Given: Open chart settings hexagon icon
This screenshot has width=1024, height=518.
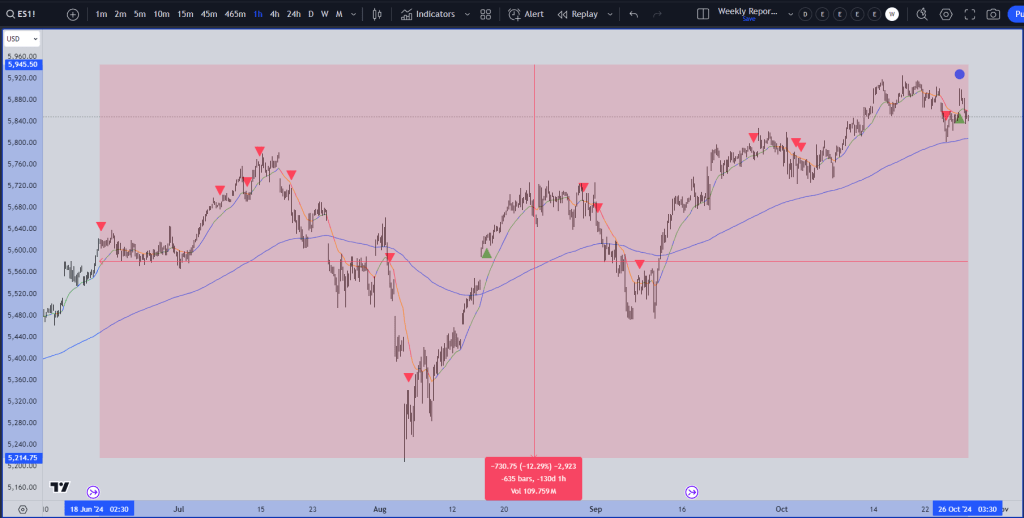Looking at the screenshot, I should [946, 14].
